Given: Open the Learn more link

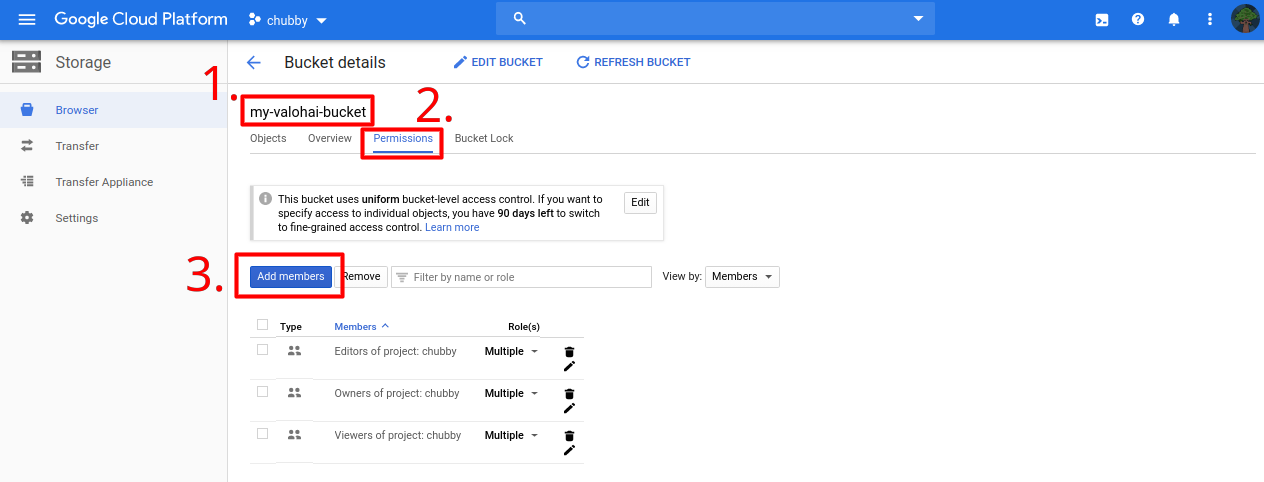Looking at the screenshot, I should 452,228.
